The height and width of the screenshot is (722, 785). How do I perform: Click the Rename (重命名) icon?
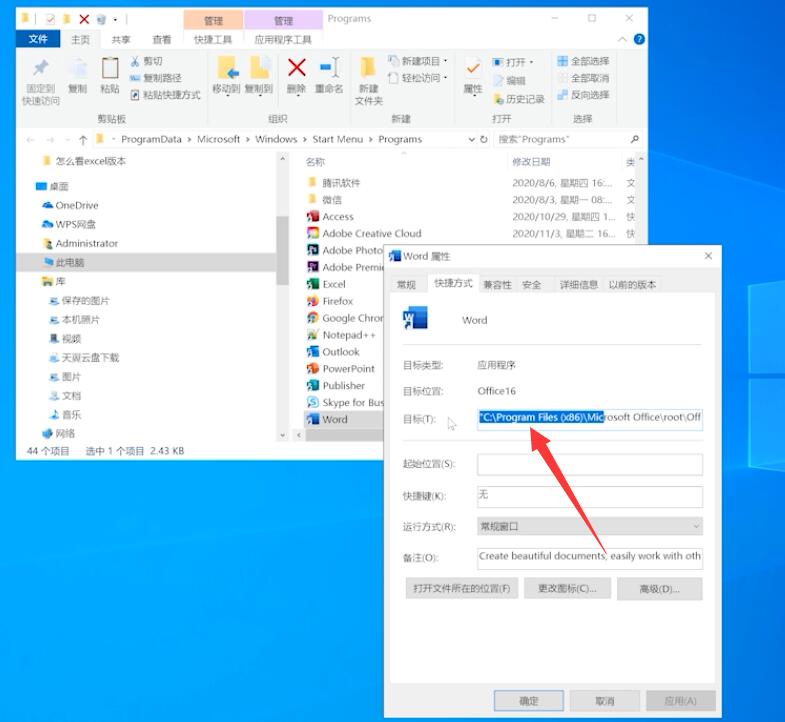tap(330, 67)
